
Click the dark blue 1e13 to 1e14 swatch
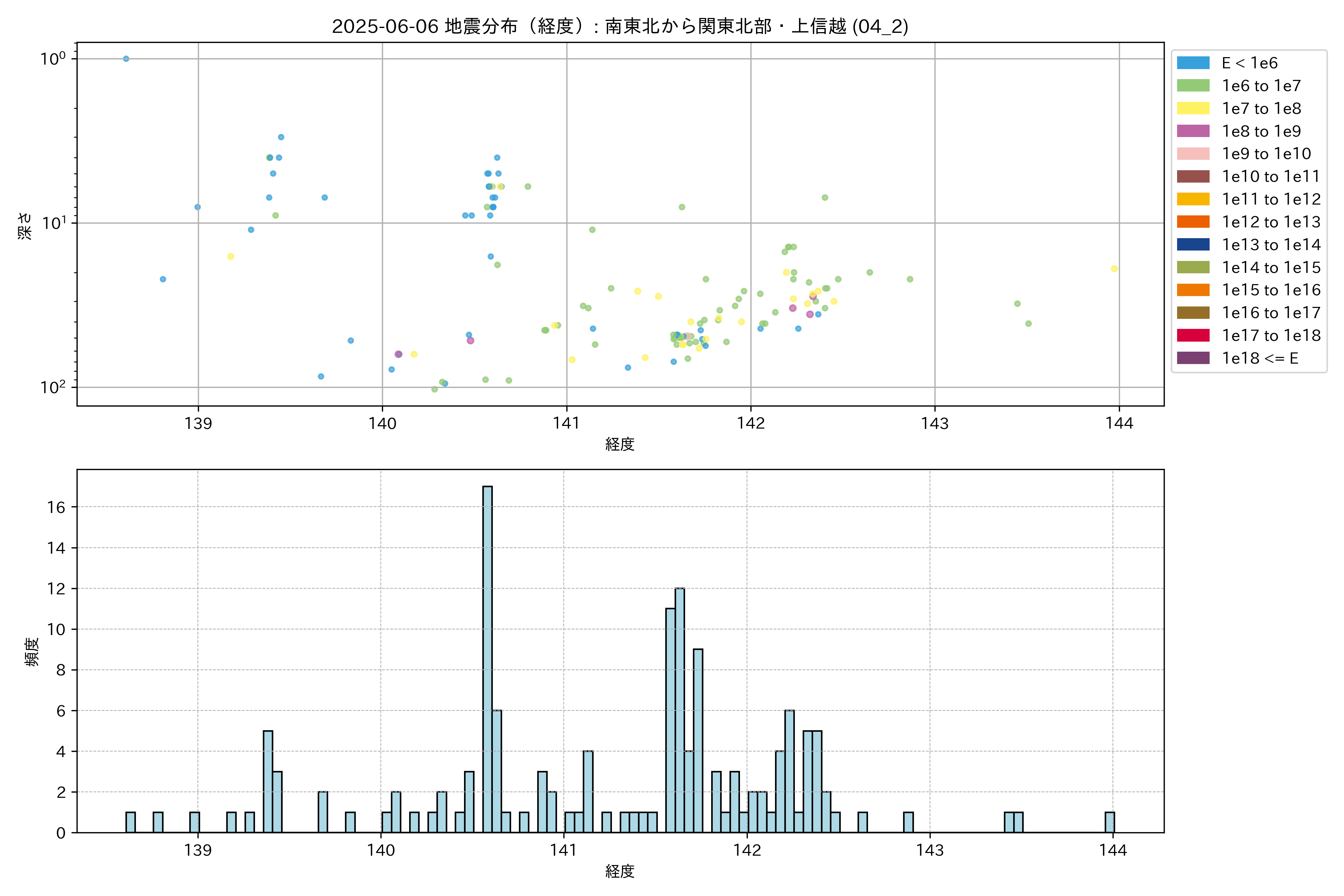click(x=1192, y=245)
